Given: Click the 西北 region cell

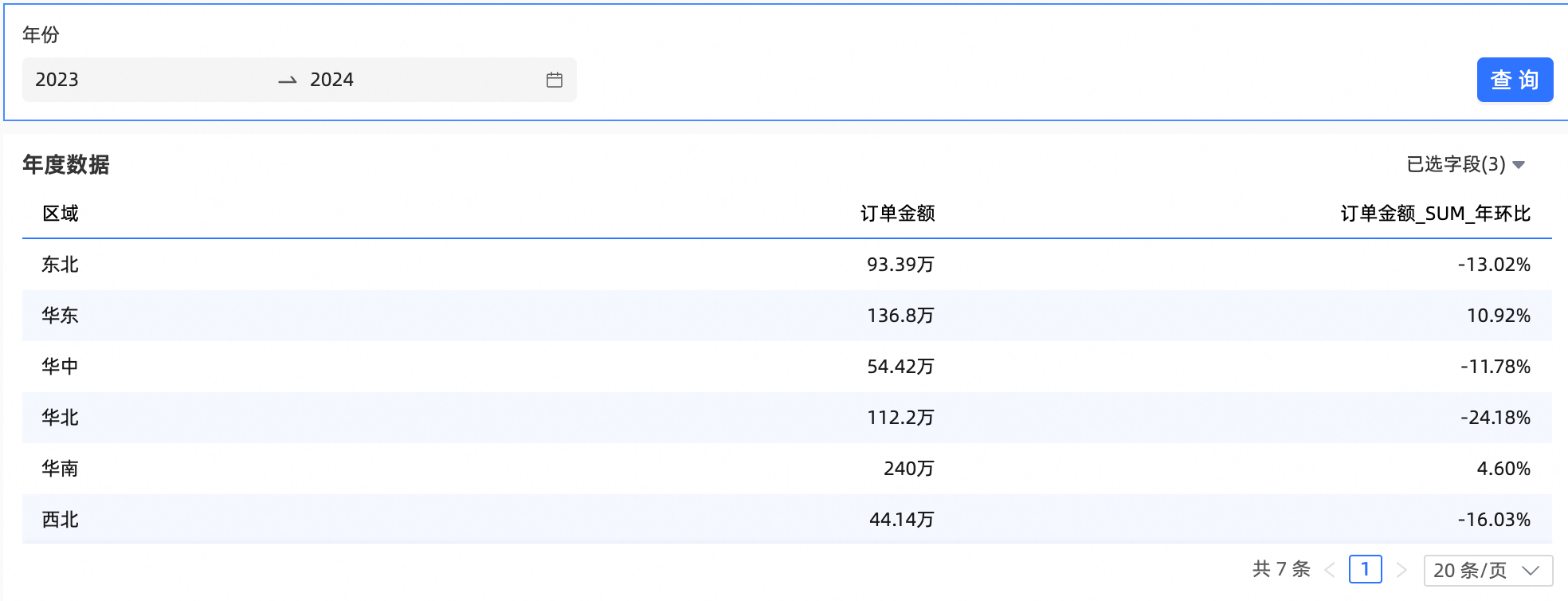Looking at the screenshot, I should coord(61,520).
